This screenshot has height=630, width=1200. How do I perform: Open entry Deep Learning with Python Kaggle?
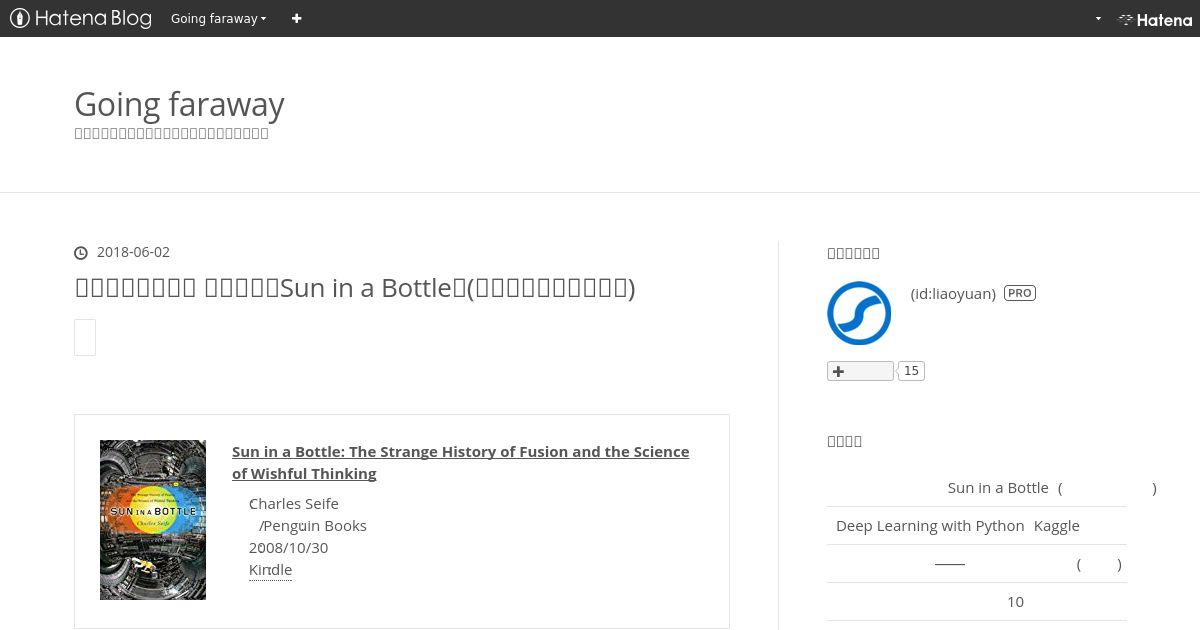point(958,526)
